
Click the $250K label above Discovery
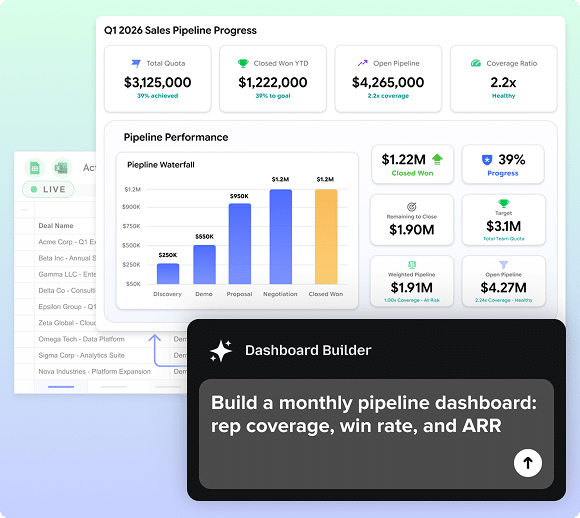point(168,255)
